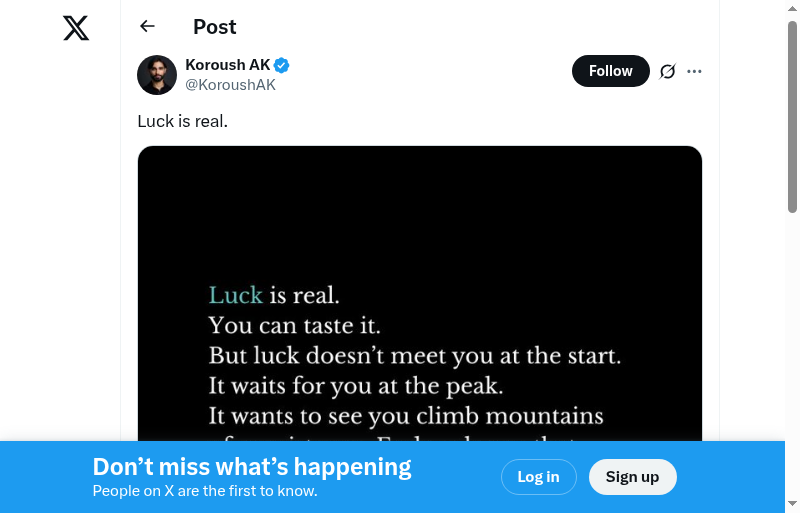Click the blue verified badge
This screenshot has height=513, width=800.
(x=282, y=65)
